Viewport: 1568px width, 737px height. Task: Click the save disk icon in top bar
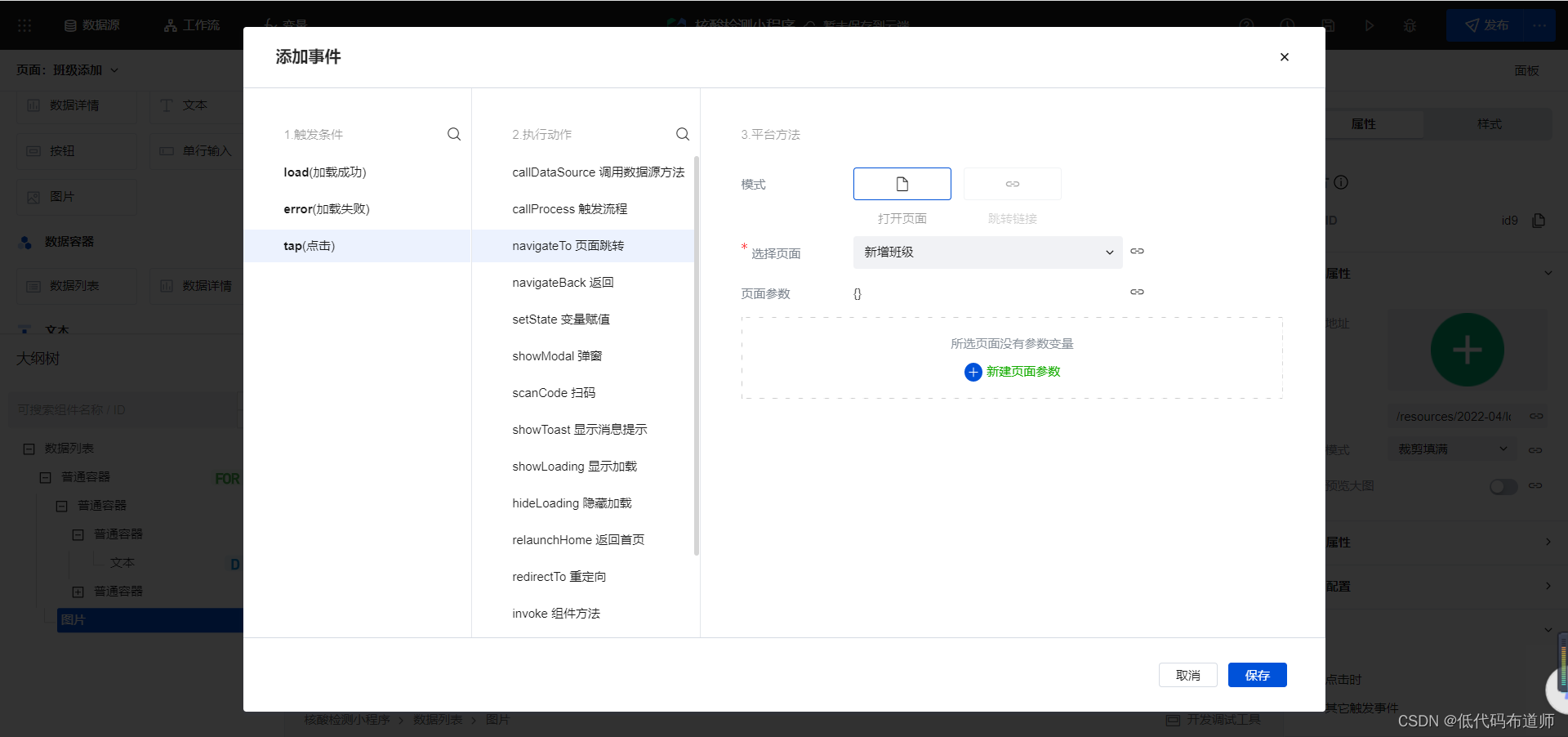click(x=1329, y=25)
